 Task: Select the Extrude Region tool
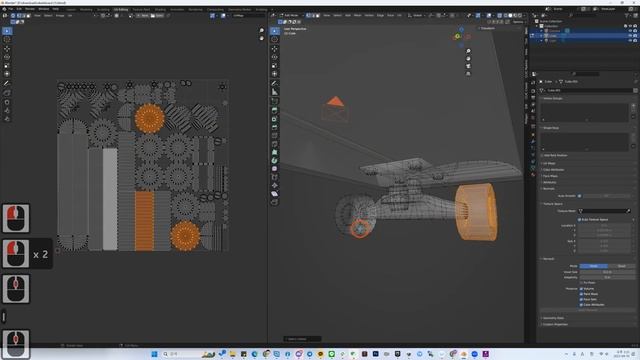(275, 110)
